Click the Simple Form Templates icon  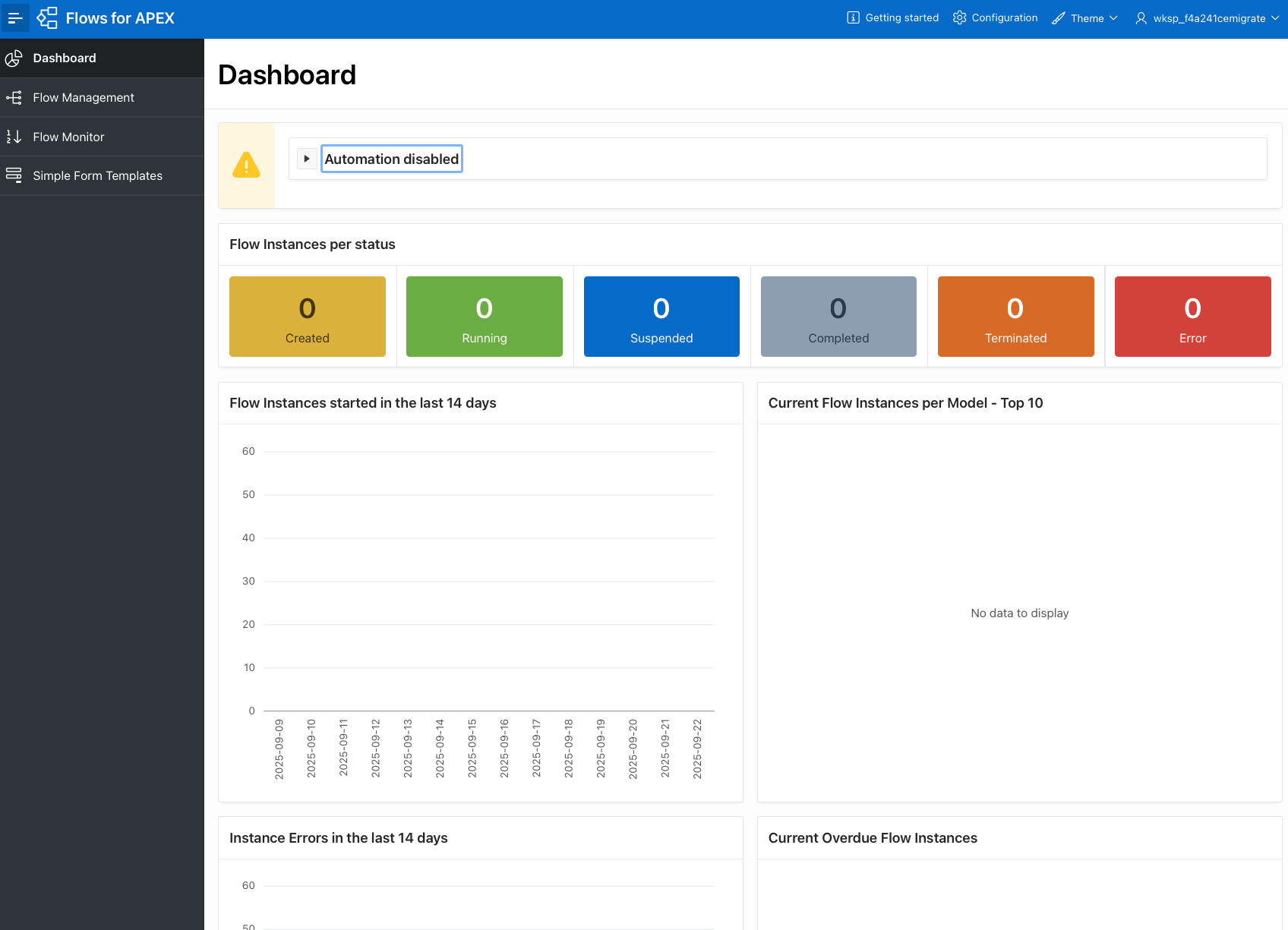click(x=14, y=175)
